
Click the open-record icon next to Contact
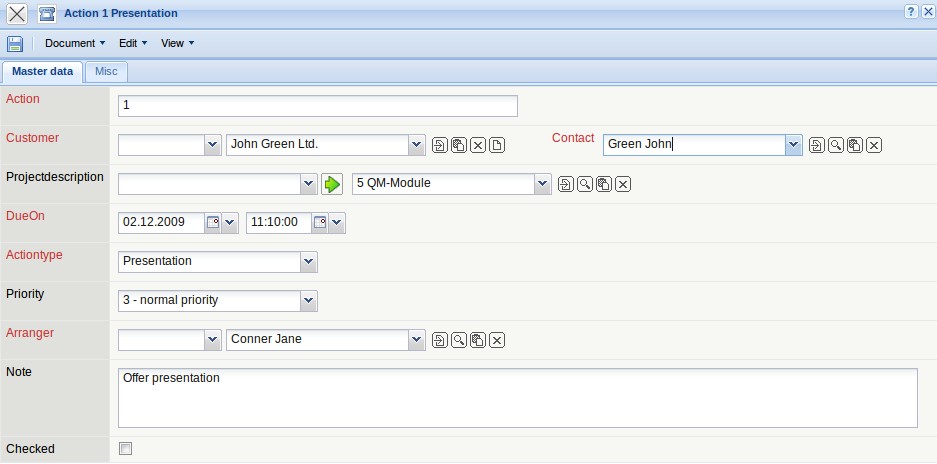(x=816, y=145)
